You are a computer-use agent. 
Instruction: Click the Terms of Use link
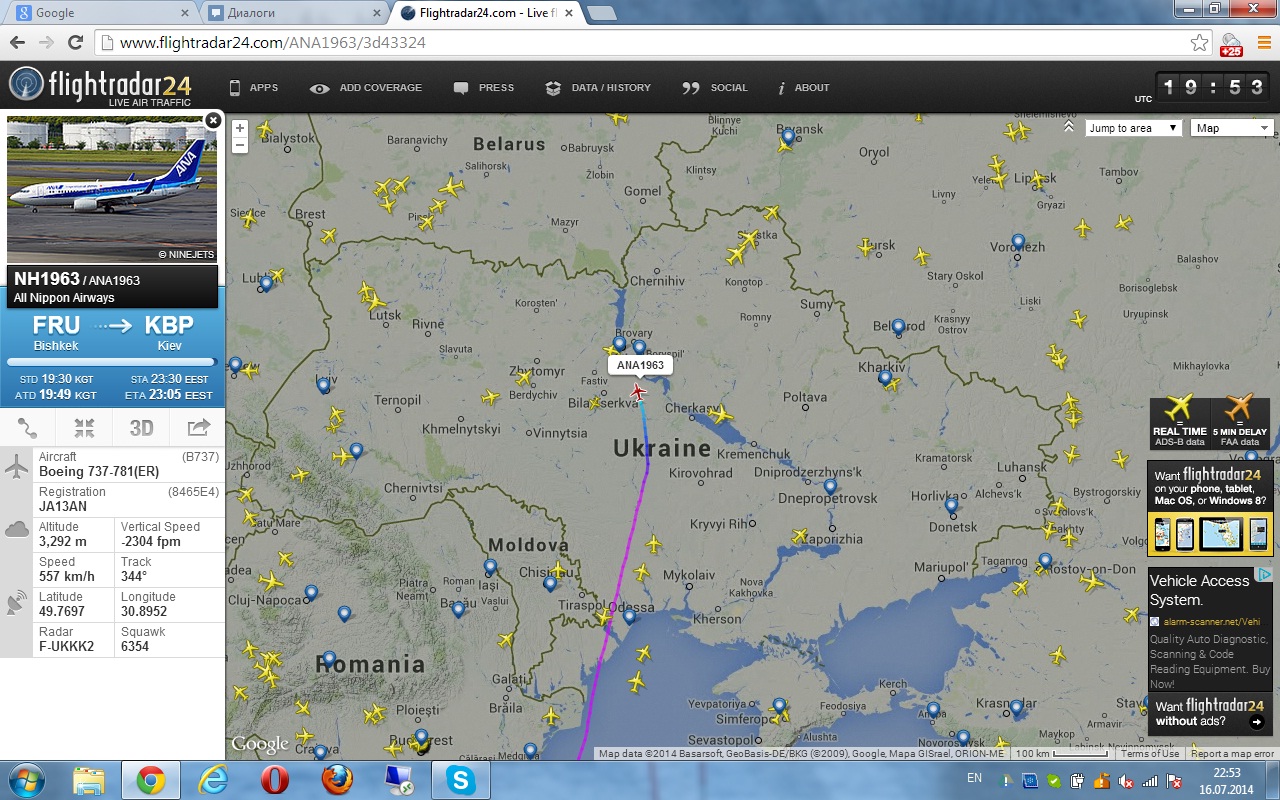click(1150, 754)
